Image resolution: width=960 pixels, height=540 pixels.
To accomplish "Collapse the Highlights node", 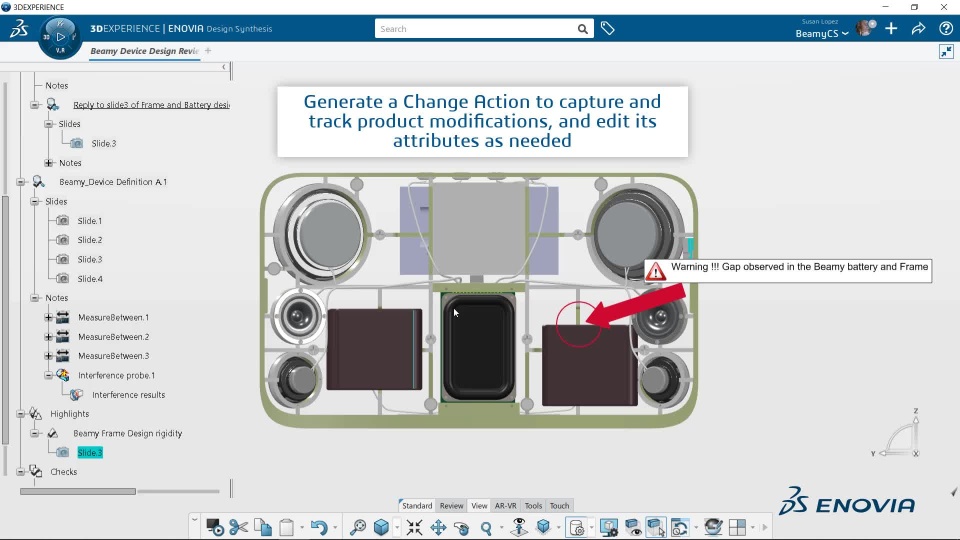I will point(21,414).
